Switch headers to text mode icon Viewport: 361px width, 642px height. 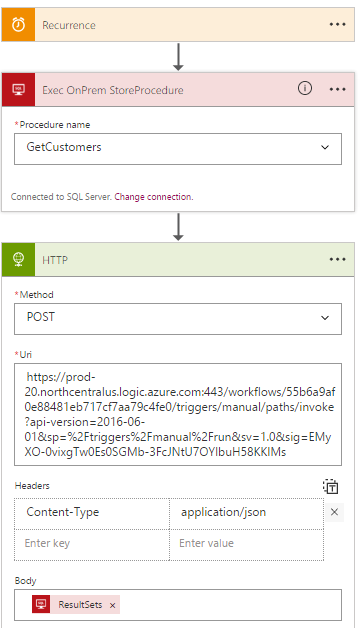click(x=330, y=486)
